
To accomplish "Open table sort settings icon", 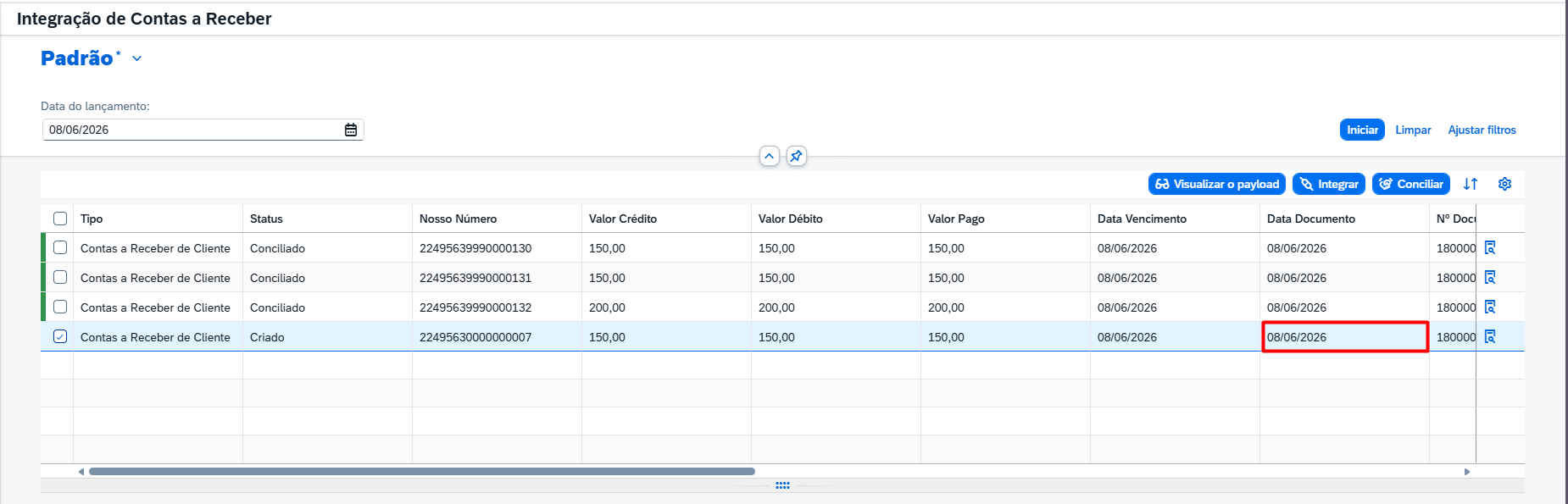I will 1471,184.
